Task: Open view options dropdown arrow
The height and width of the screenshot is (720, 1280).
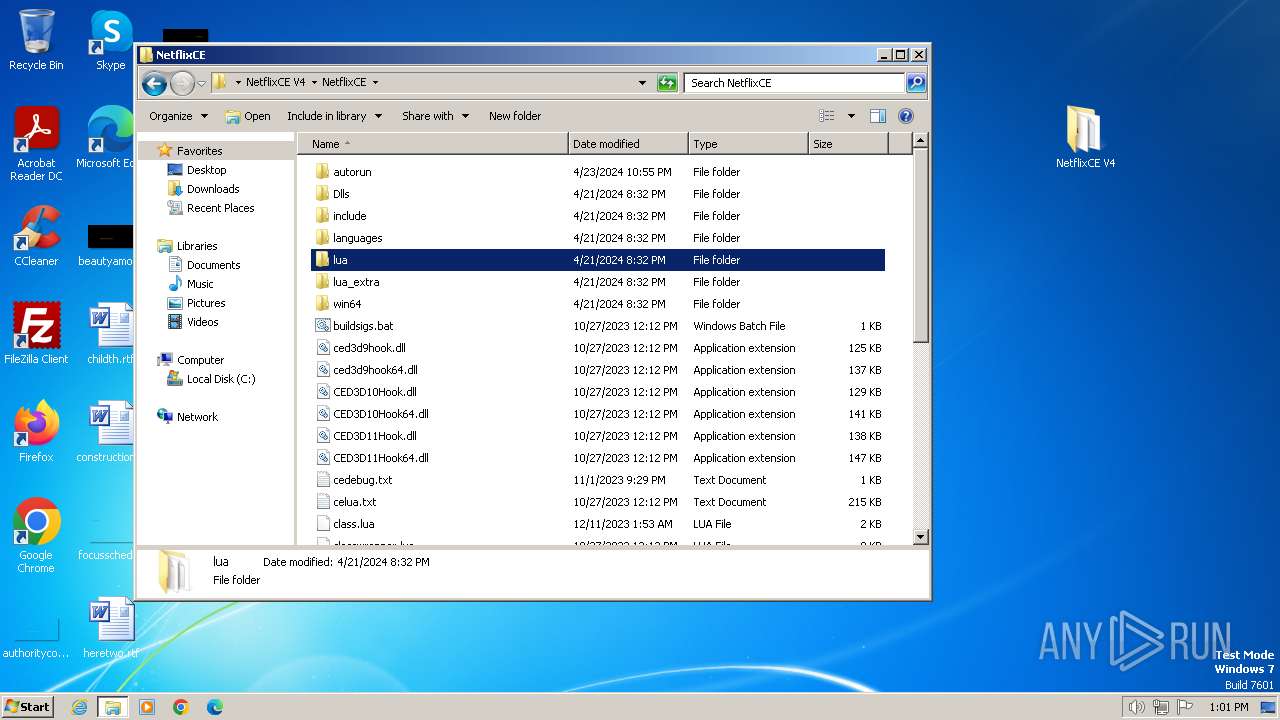Action: (x=851, y=116)
